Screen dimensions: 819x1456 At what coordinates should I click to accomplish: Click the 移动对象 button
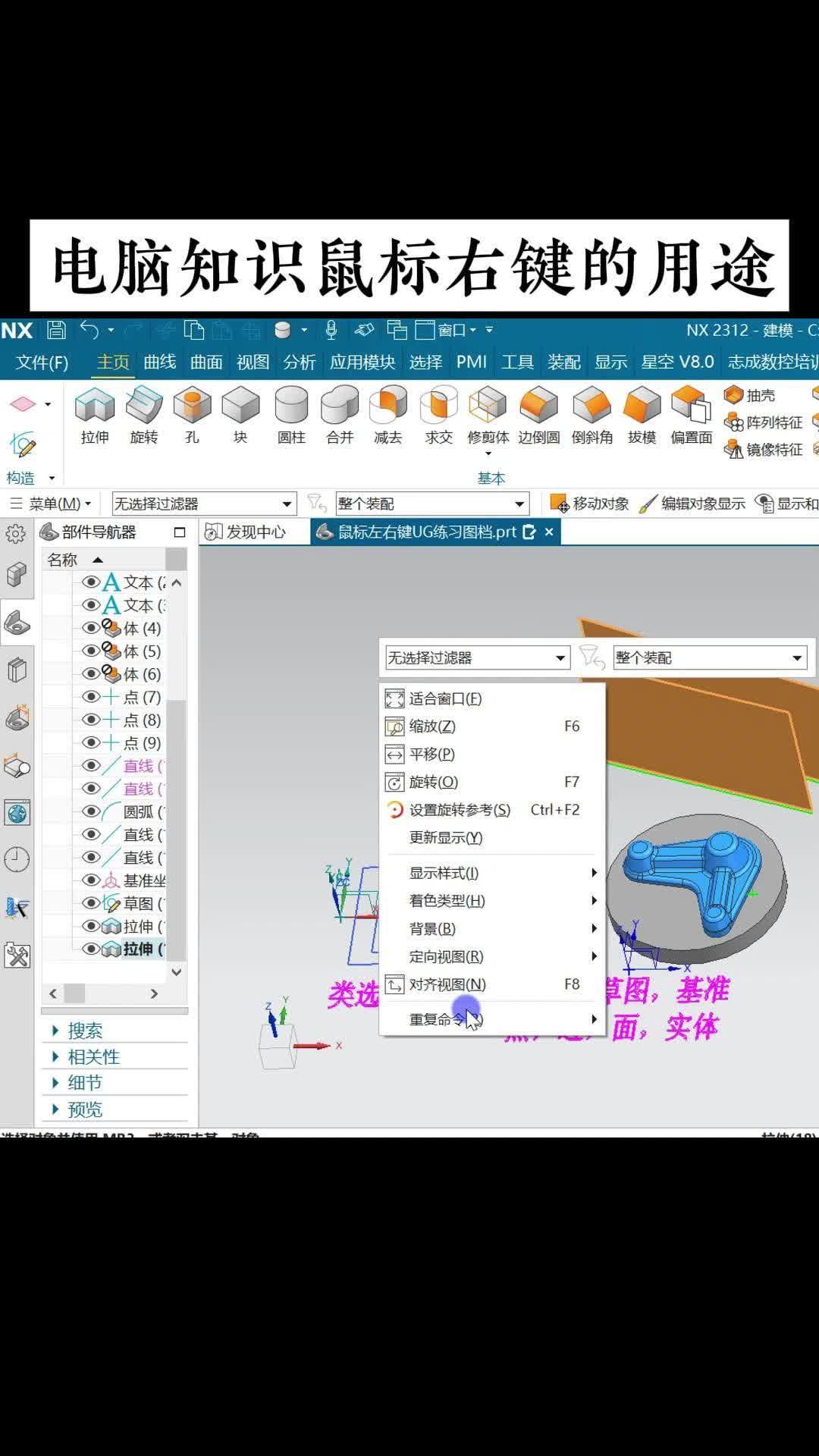(x=590, y=504)
